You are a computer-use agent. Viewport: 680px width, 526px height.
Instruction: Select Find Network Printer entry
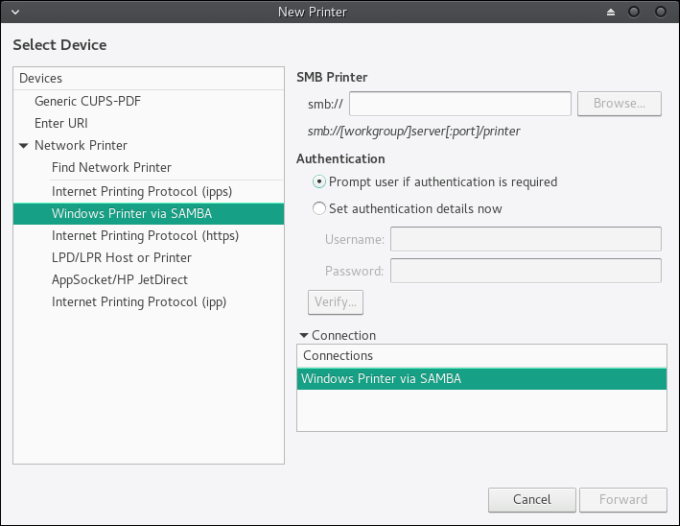coord(111,168)
